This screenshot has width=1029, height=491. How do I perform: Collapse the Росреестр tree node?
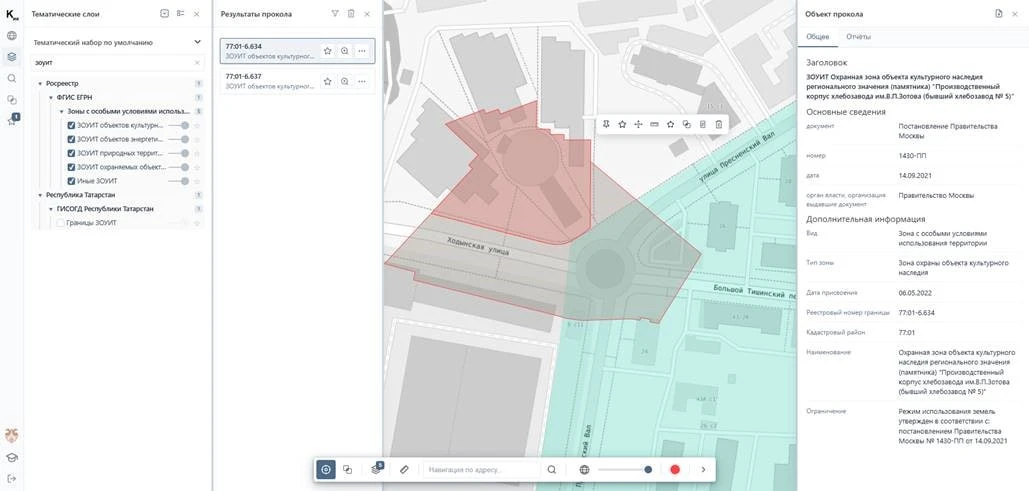pos(40,83)
